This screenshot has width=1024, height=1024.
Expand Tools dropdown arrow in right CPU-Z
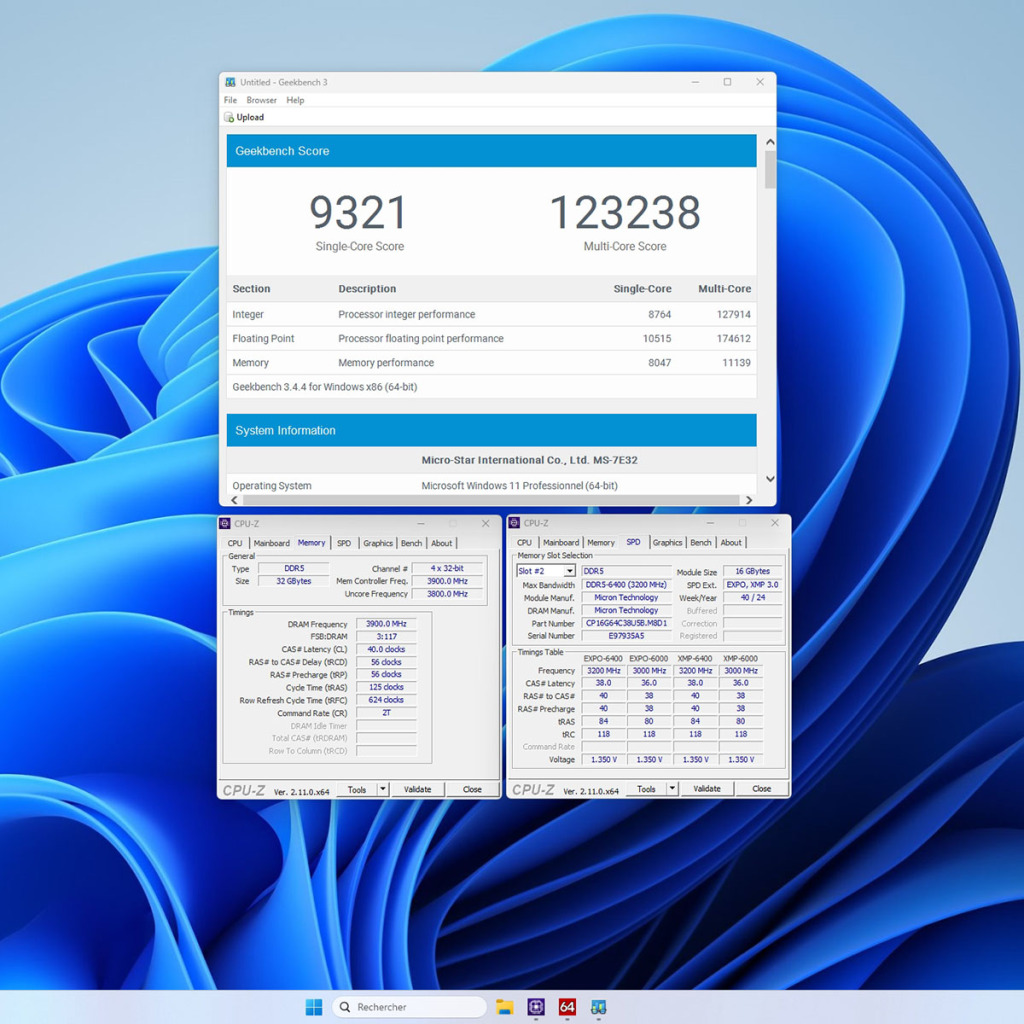(673, 789)
